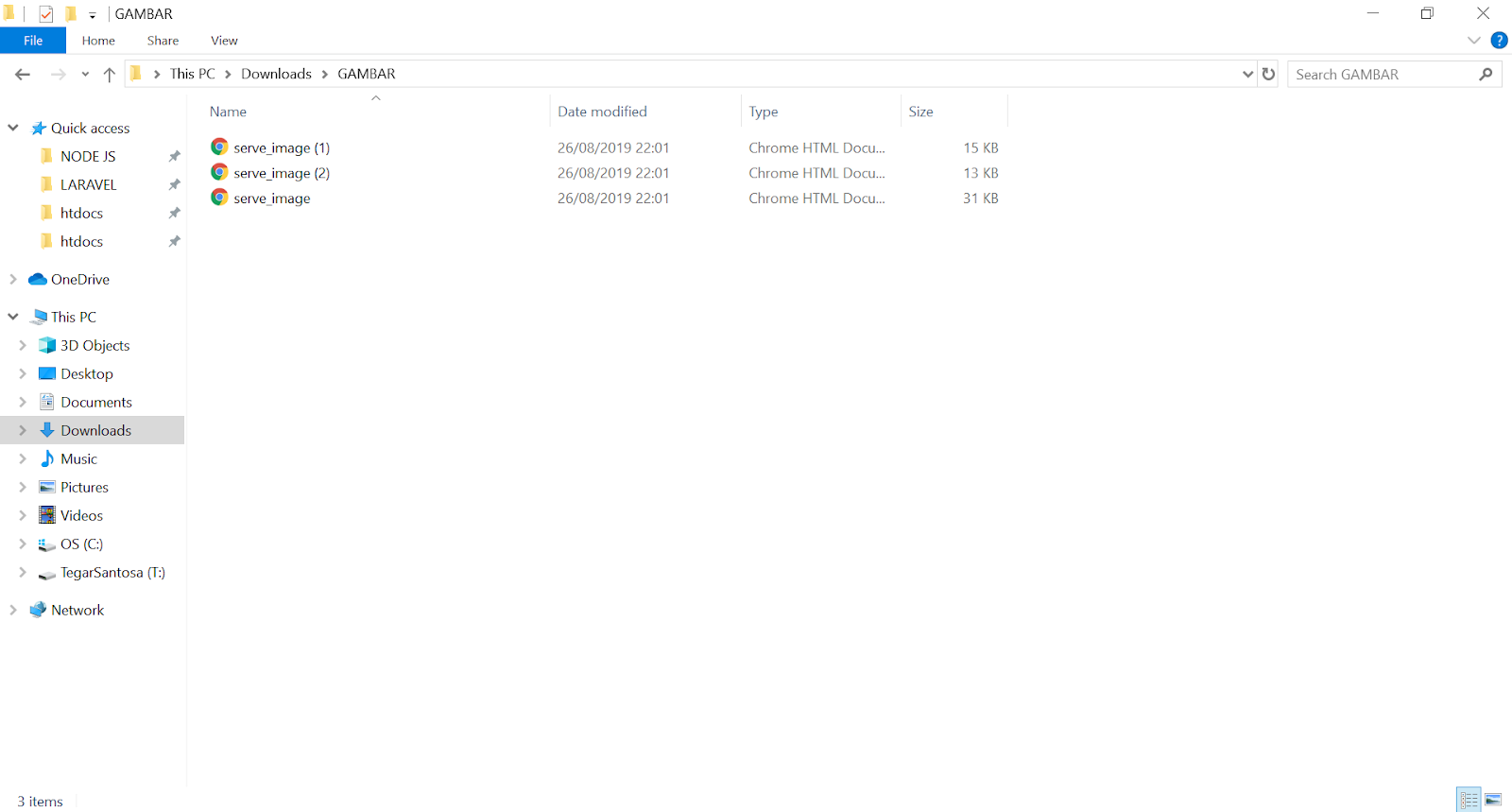
Task: Select Quick access in navigation pane
Action: [90, 129]
